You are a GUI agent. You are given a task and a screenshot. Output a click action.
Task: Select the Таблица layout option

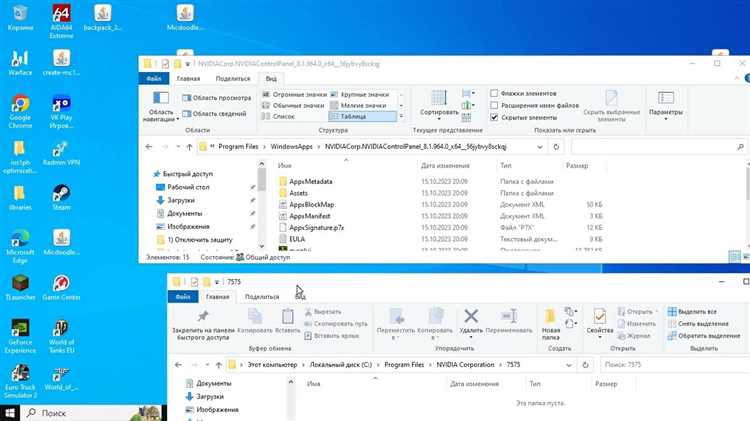[362, 116]
